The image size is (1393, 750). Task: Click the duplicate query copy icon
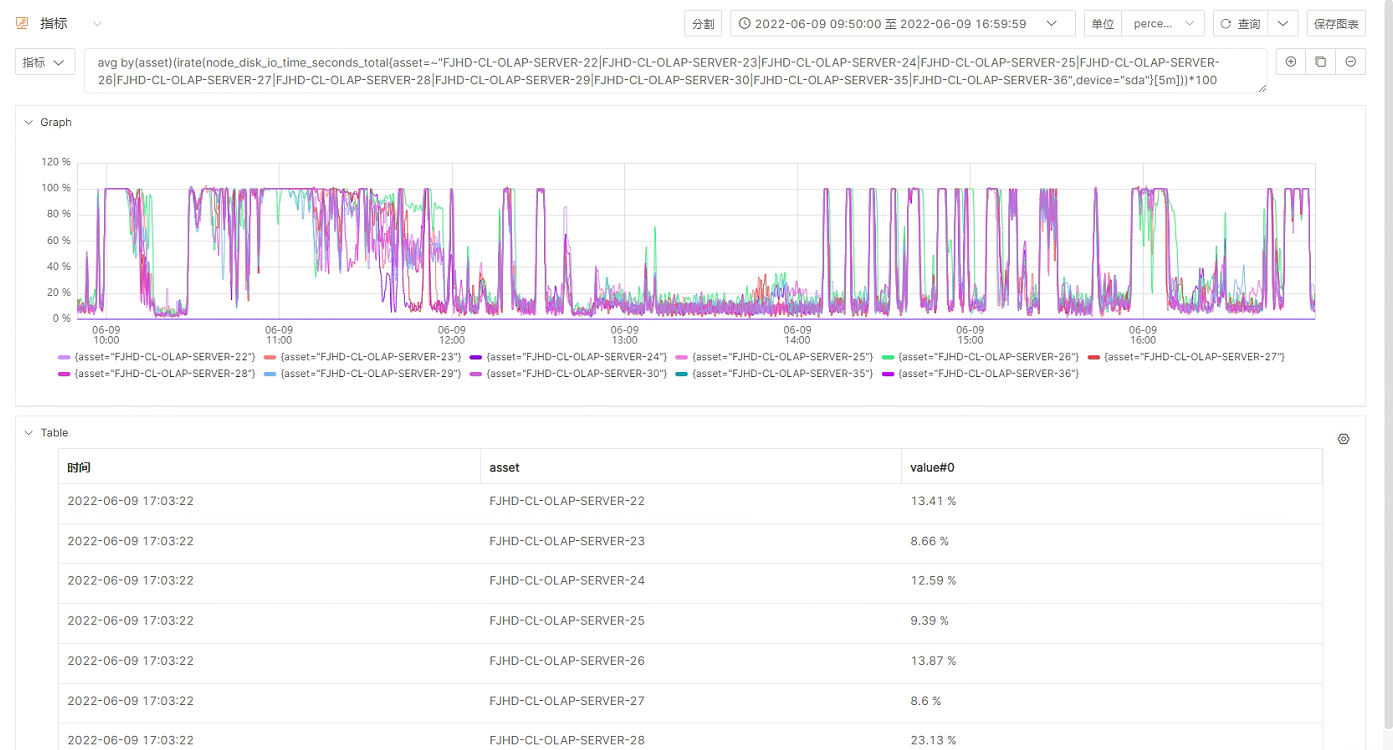(x=1321, y=62)
